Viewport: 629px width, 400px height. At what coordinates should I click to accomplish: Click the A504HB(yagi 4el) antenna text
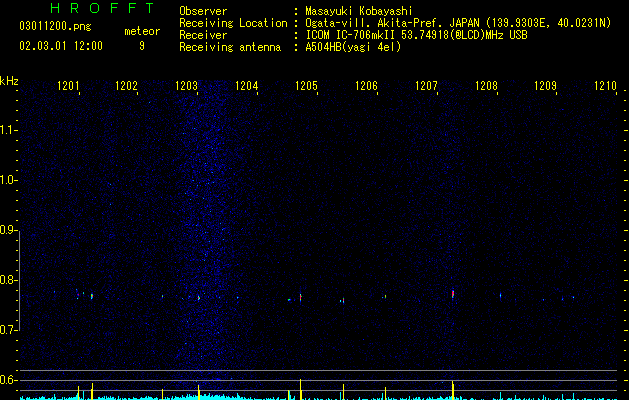point(353,47)
